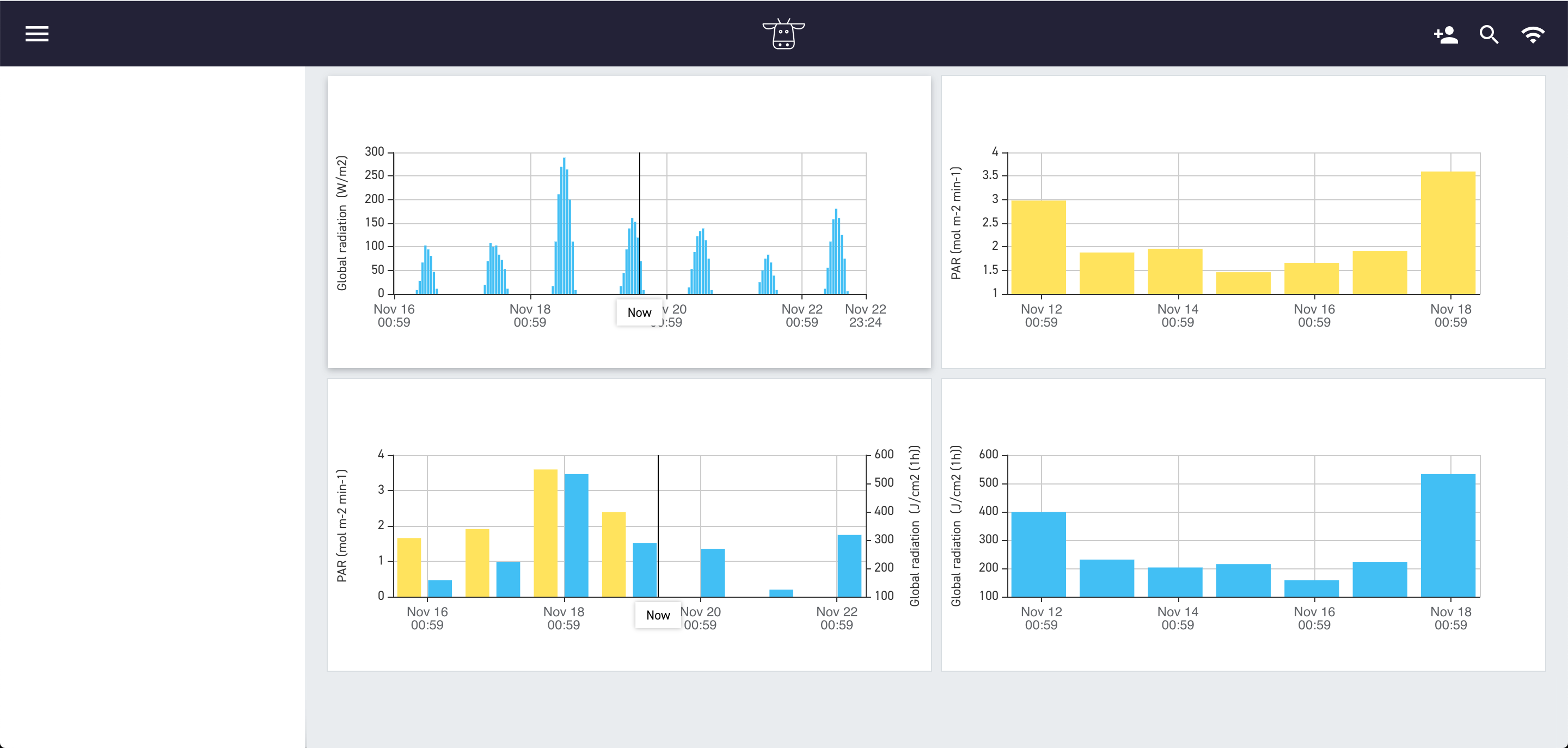Click the right-side 'Global radiation (J/cm2 (1h))' axis title in combined chart
The image size is (1568, 748).
(914, 526)
